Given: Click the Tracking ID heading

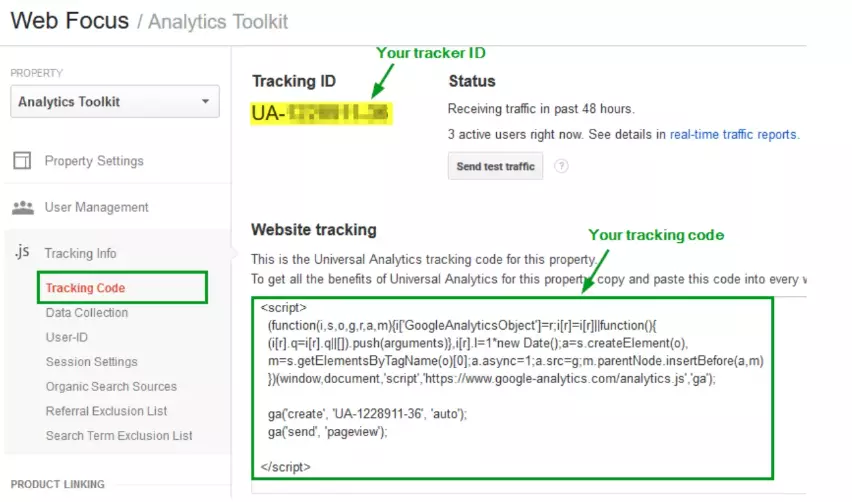Looking at the screenshot, I should coord(294,81).
